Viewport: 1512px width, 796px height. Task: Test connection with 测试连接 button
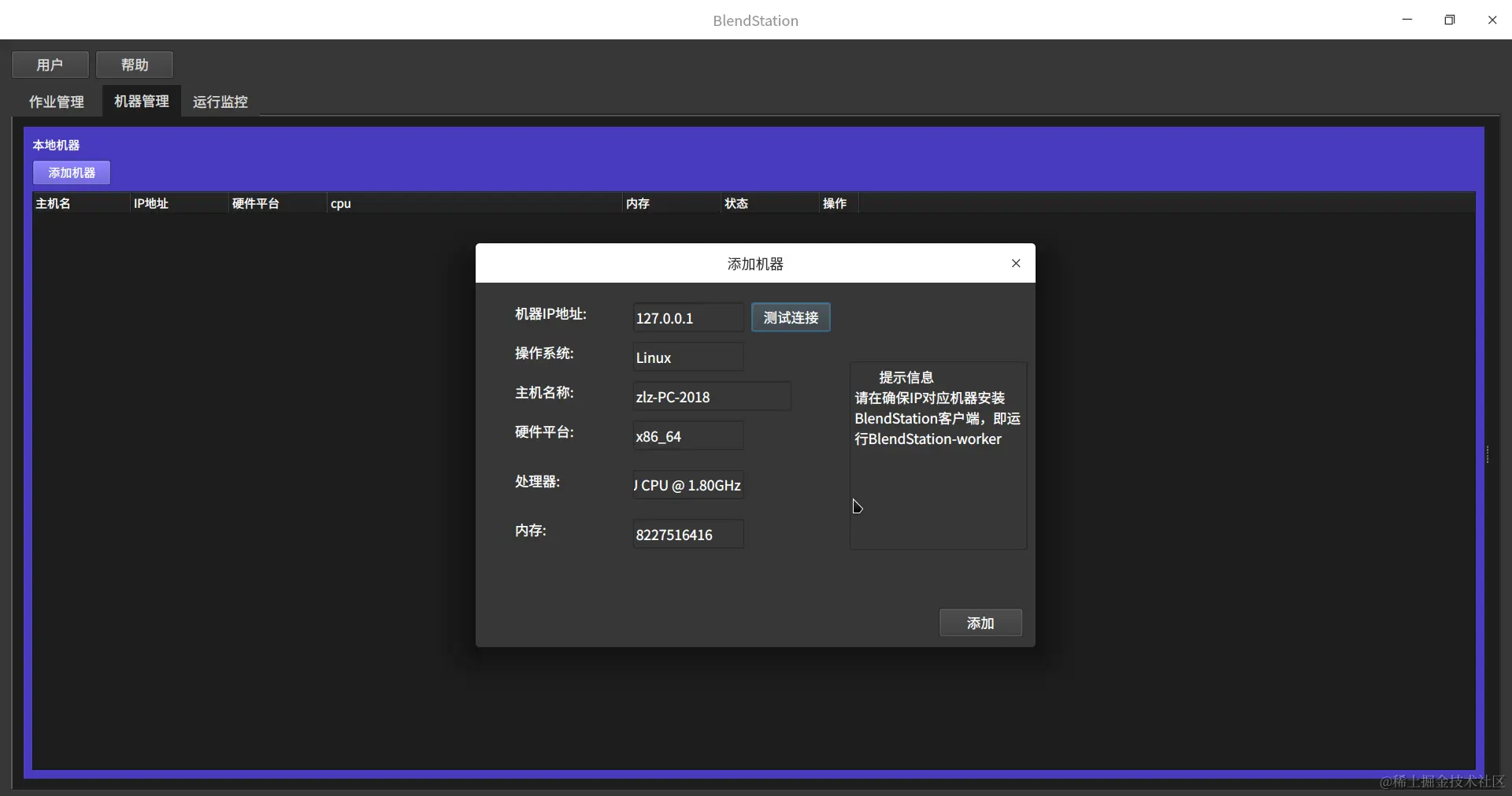pos(791,317)
